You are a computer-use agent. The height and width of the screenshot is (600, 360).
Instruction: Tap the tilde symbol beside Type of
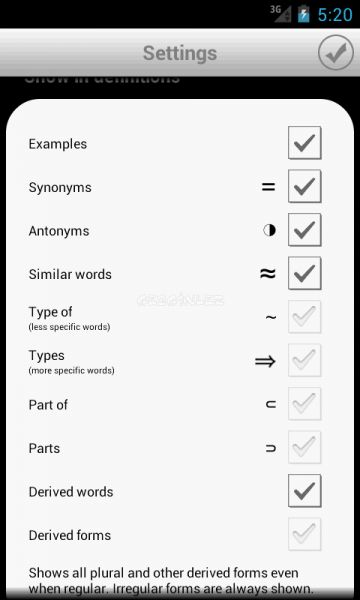270,317
